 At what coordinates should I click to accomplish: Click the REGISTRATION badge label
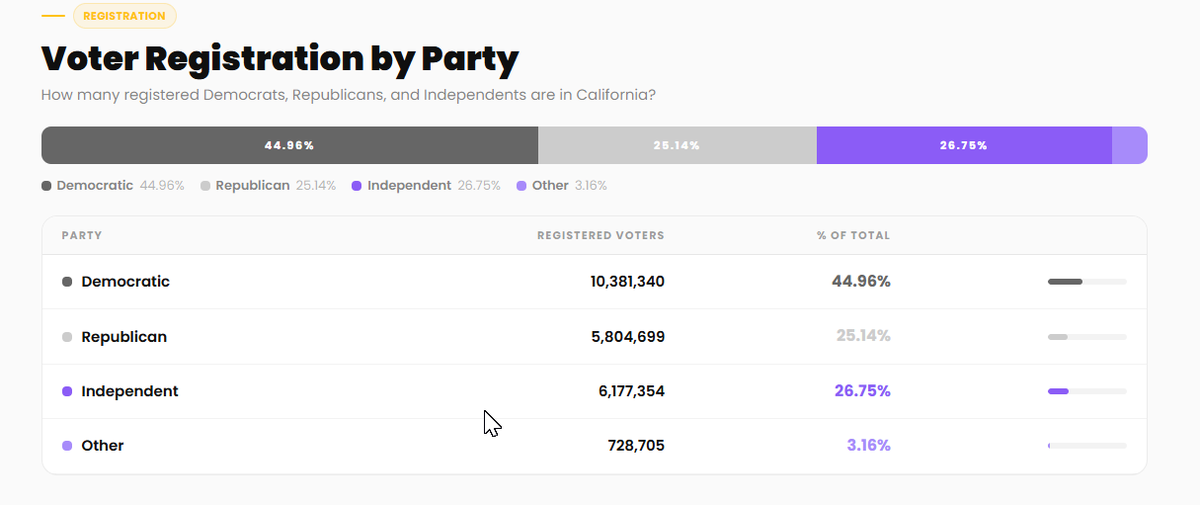coord(125,16)
